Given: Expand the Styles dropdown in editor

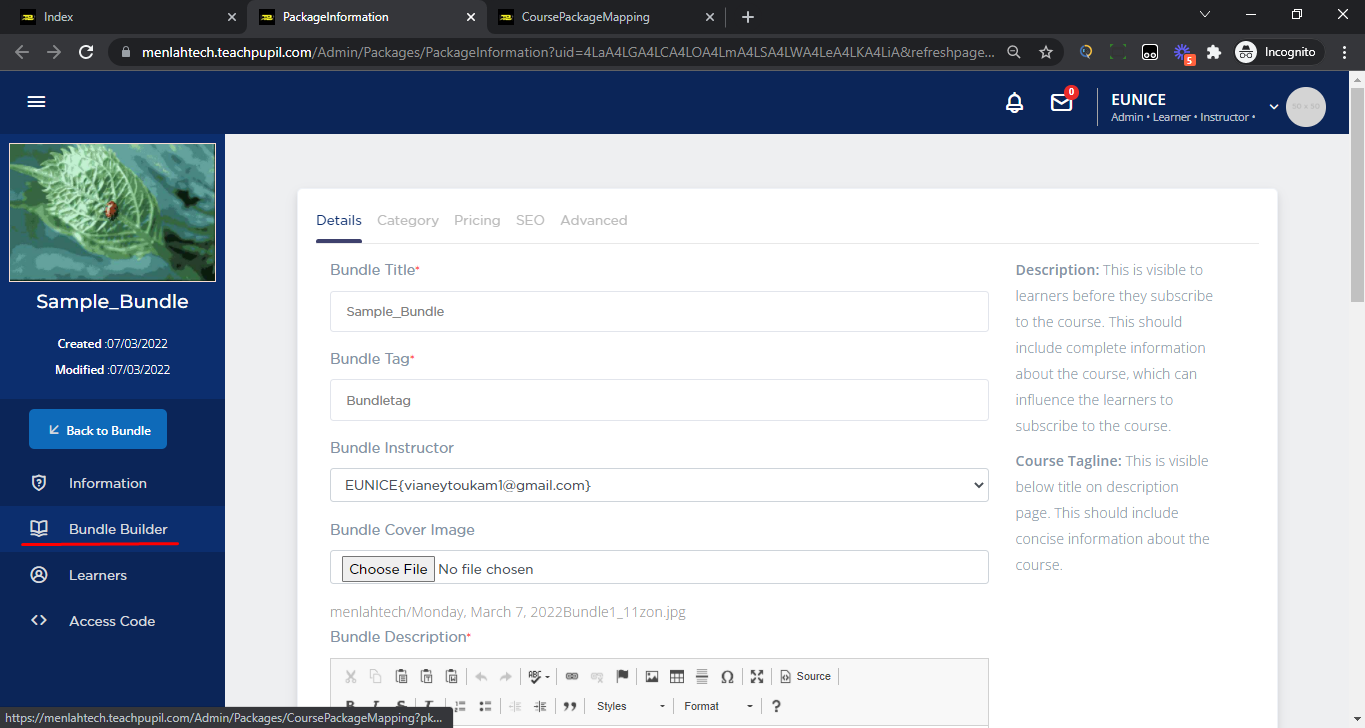Looking at the screenshot, I should (630, 706).
